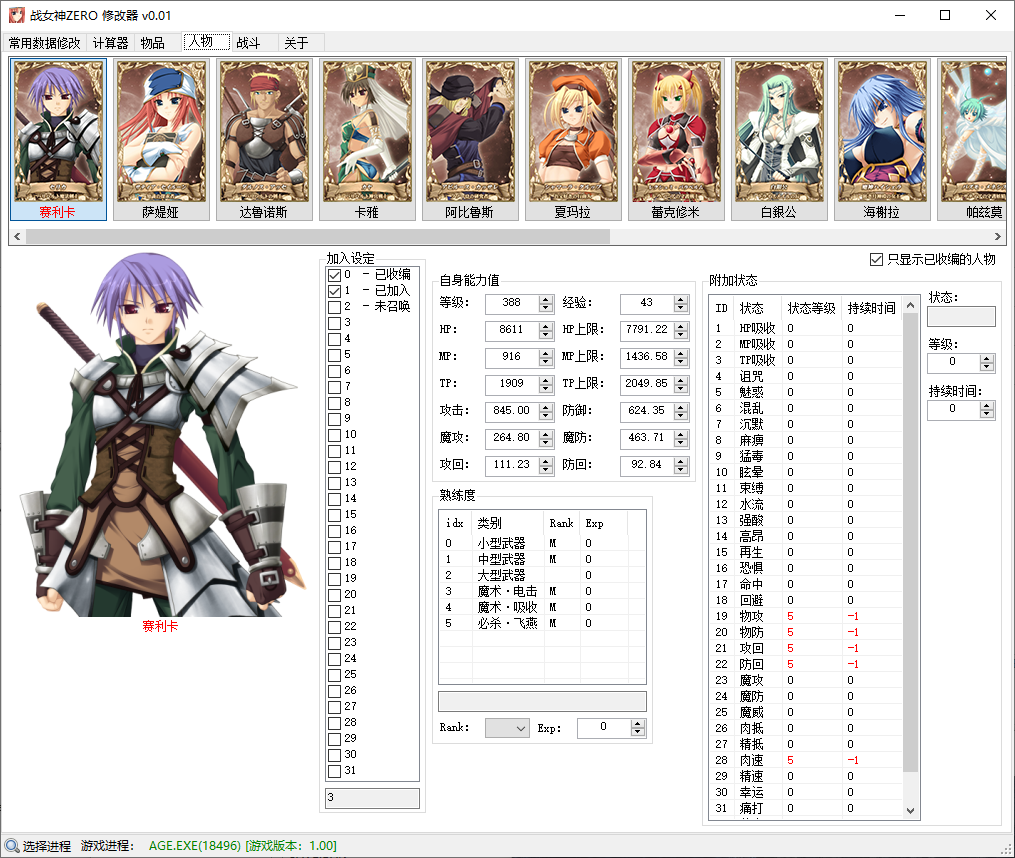Screen dimensions: 1015x858
Task: Select the 夏玛拉 character portrait card
Action: 573,140
